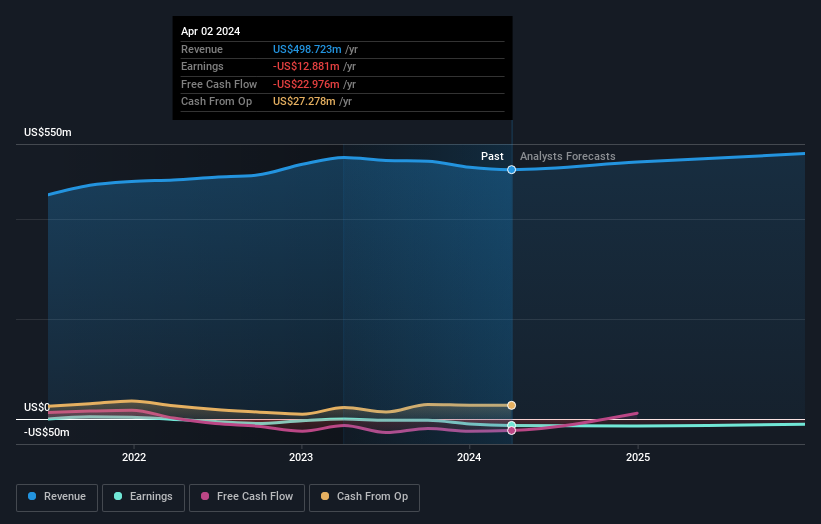Click the US$27.278m cash from op value

tap(304, 102)
